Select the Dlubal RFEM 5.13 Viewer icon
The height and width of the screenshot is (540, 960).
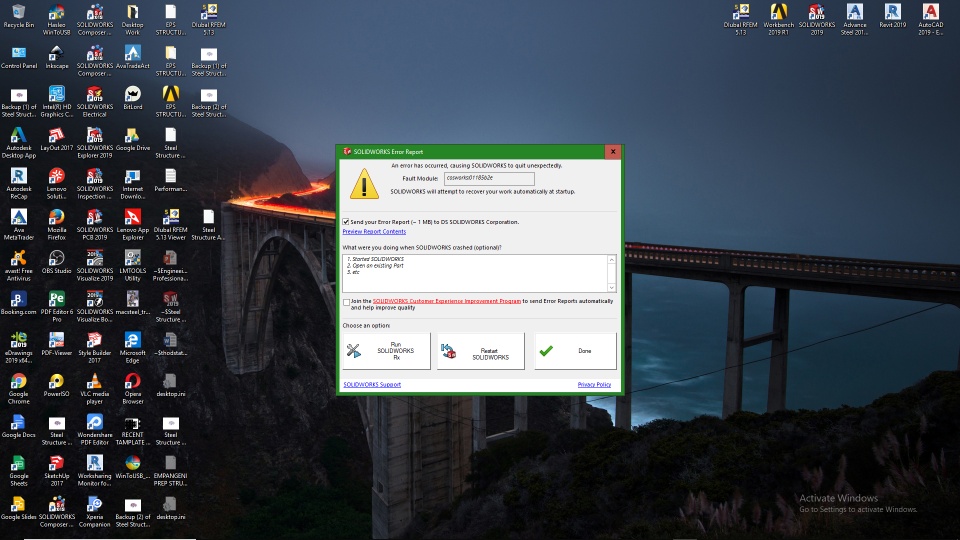170,225
